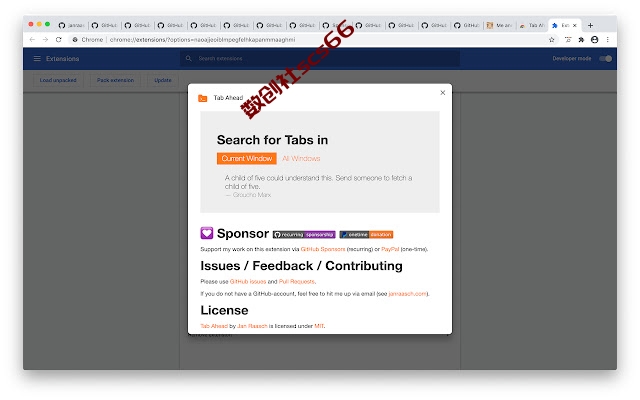Switch to the first janraa GitHub tab
Image resolution: width=640 pixels, height=400 pixels.
coord(71,25)
